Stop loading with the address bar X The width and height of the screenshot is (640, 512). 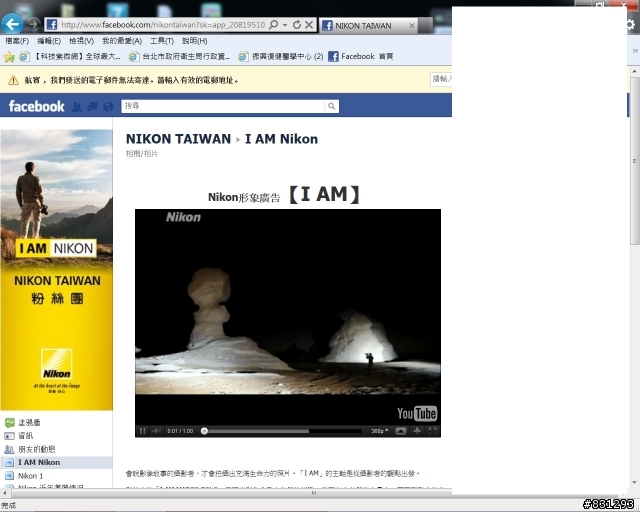[x=309, y=25]
